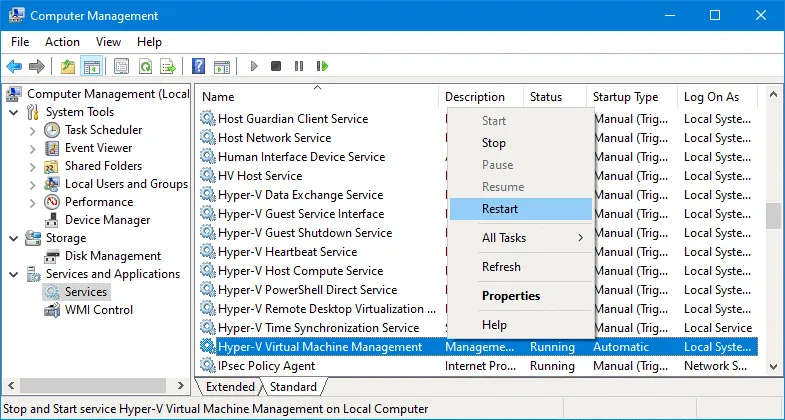
Task: Click the services list vertical scrollbar thumb
Action: (772, 216)
